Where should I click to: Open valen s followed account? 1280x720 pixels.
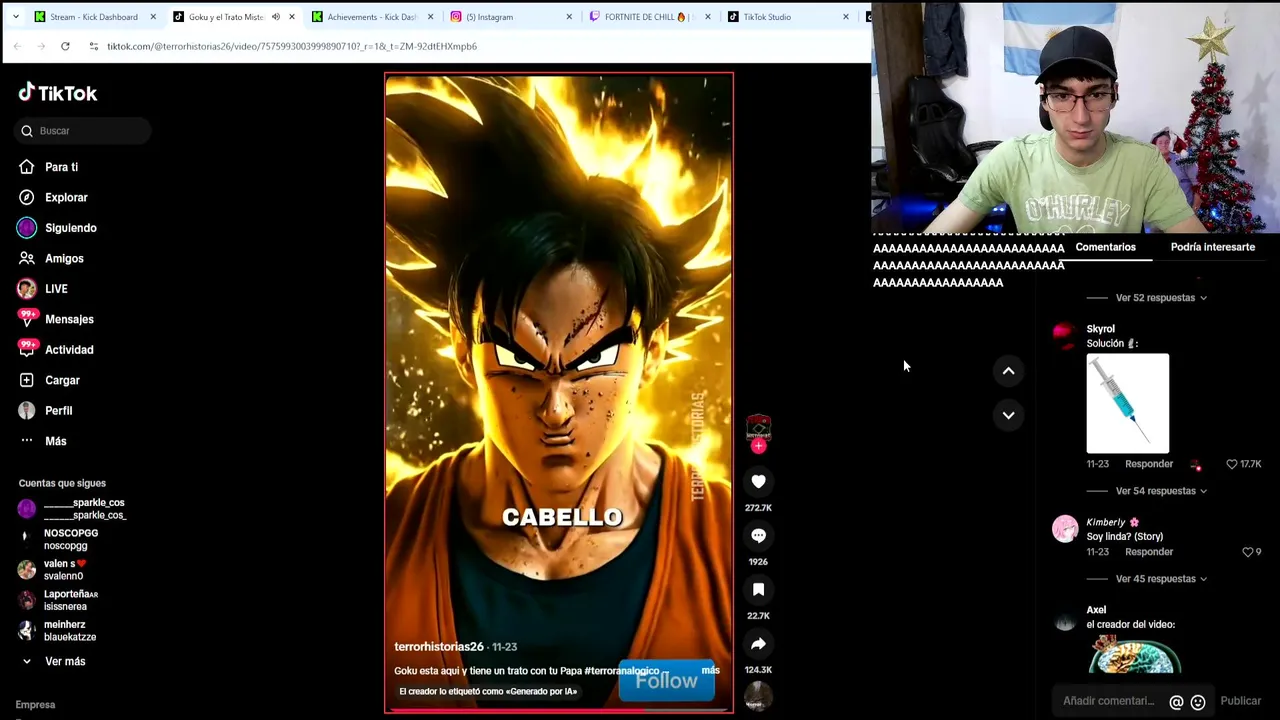coord(62,570)
